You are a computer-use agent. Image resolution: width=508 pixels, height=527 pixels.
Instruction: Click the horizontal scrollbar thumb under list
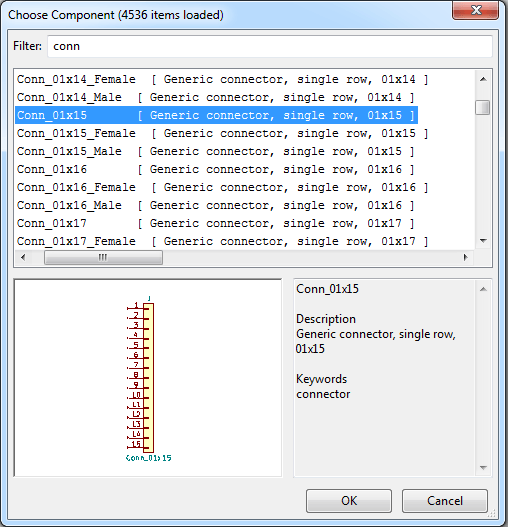point(104,258)
